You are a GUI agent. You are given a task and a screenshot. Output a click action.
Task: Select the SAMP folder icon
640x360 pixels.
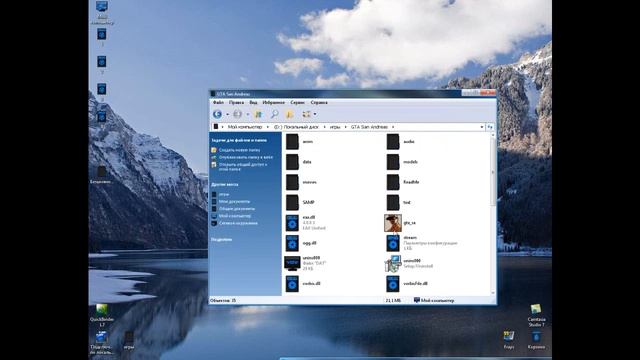292,202
